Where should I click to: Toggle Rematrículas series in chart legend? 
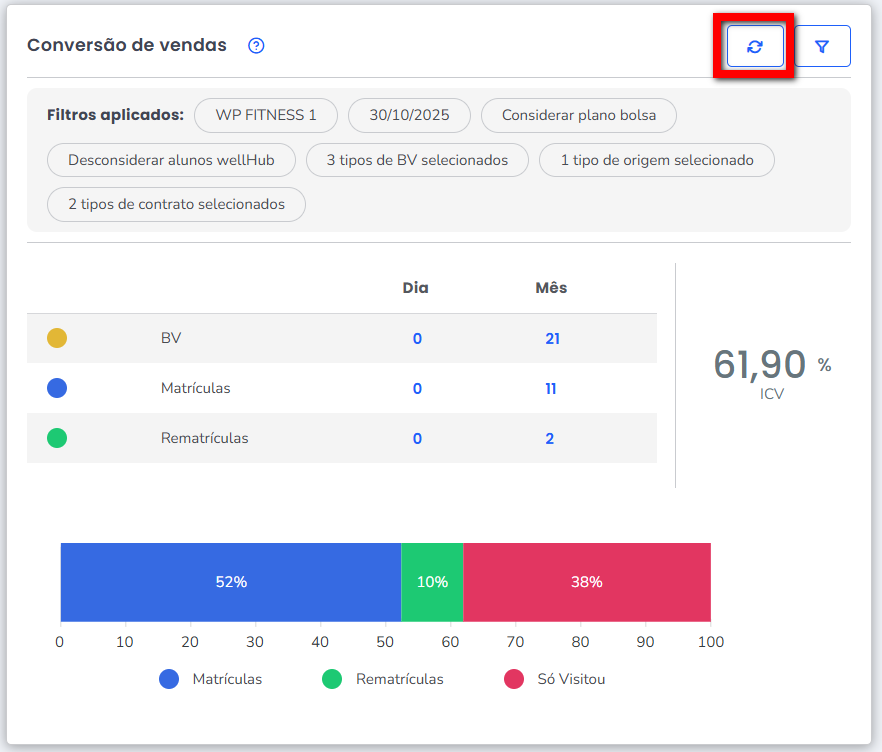383,679
